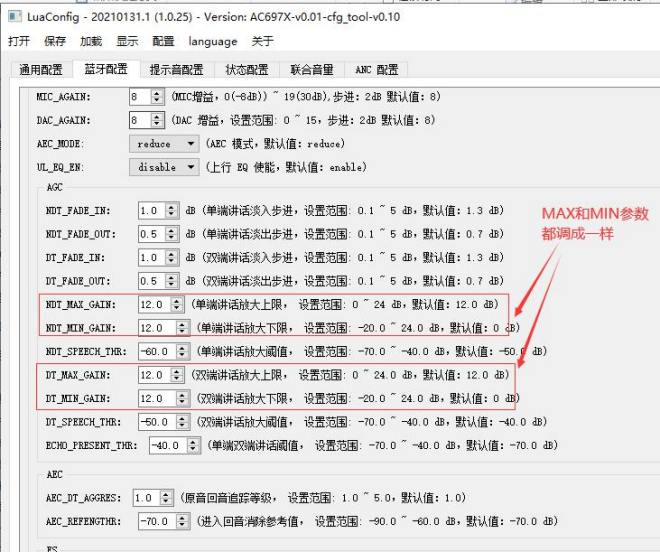Image resolution: width=660 pixels, height=552 pixels.
Task: Click the DAC_AGAIN value field
Action: tap(140, 120)
